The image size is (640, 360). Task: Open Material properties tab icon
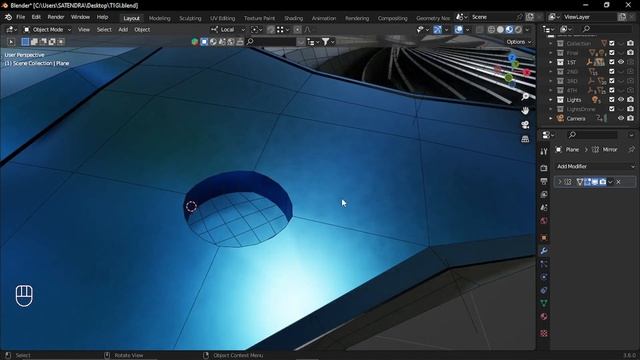[544, 317]
